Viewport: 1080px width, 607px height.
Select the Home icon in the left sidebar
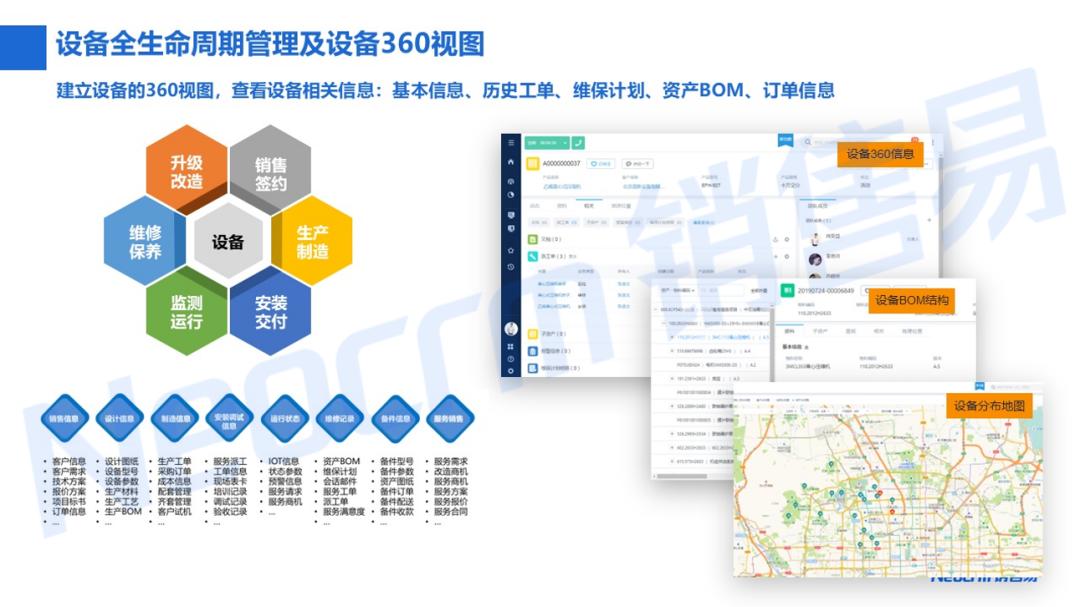(510, 163)
